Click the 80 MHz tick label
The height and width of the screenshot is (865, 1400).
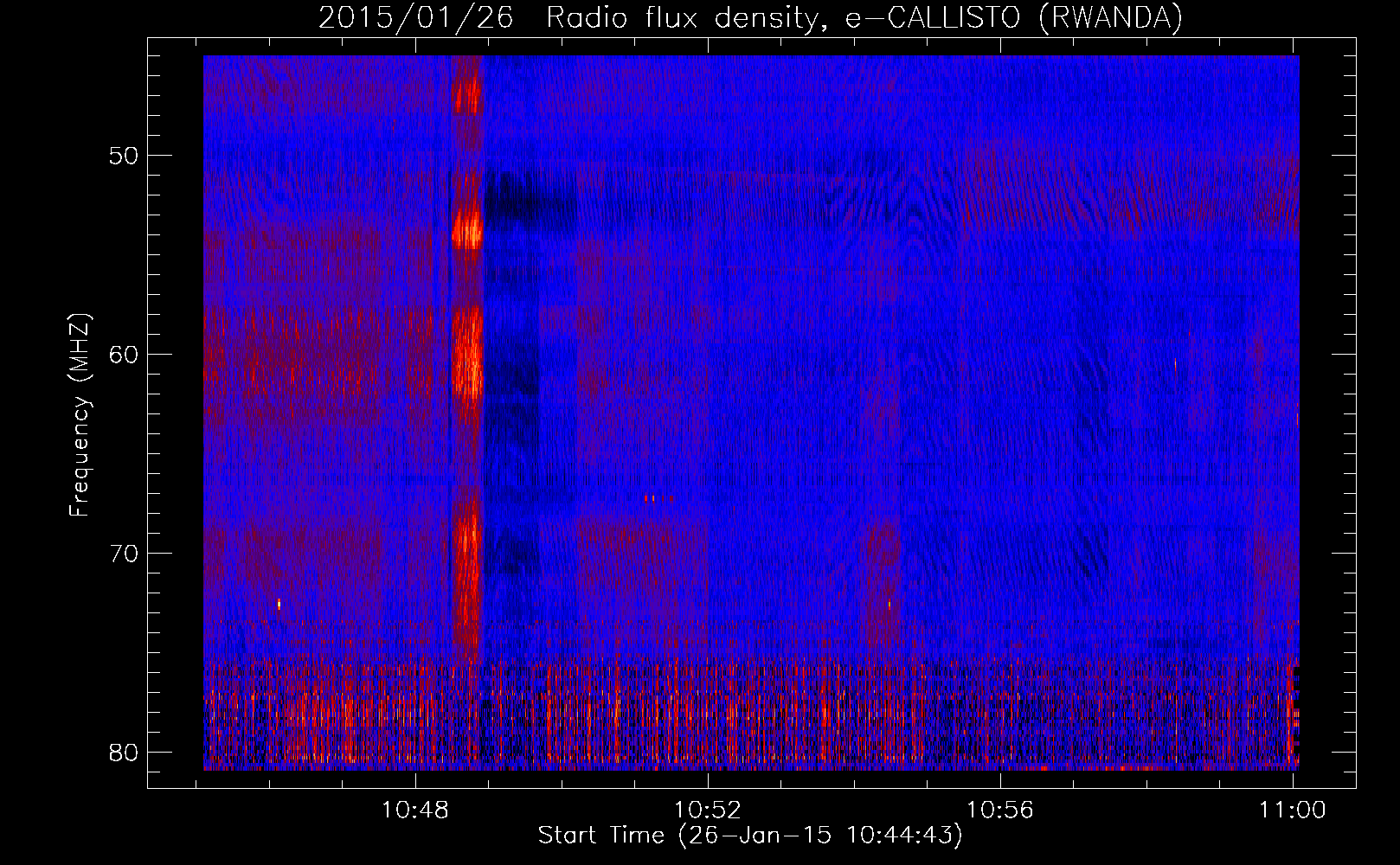pyautogui.click(x=124, y=753)
